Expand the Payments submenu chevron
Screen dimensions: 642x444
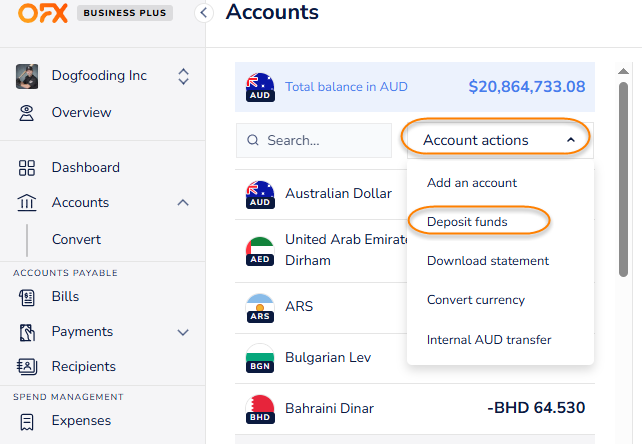click(x=182, y=332)
